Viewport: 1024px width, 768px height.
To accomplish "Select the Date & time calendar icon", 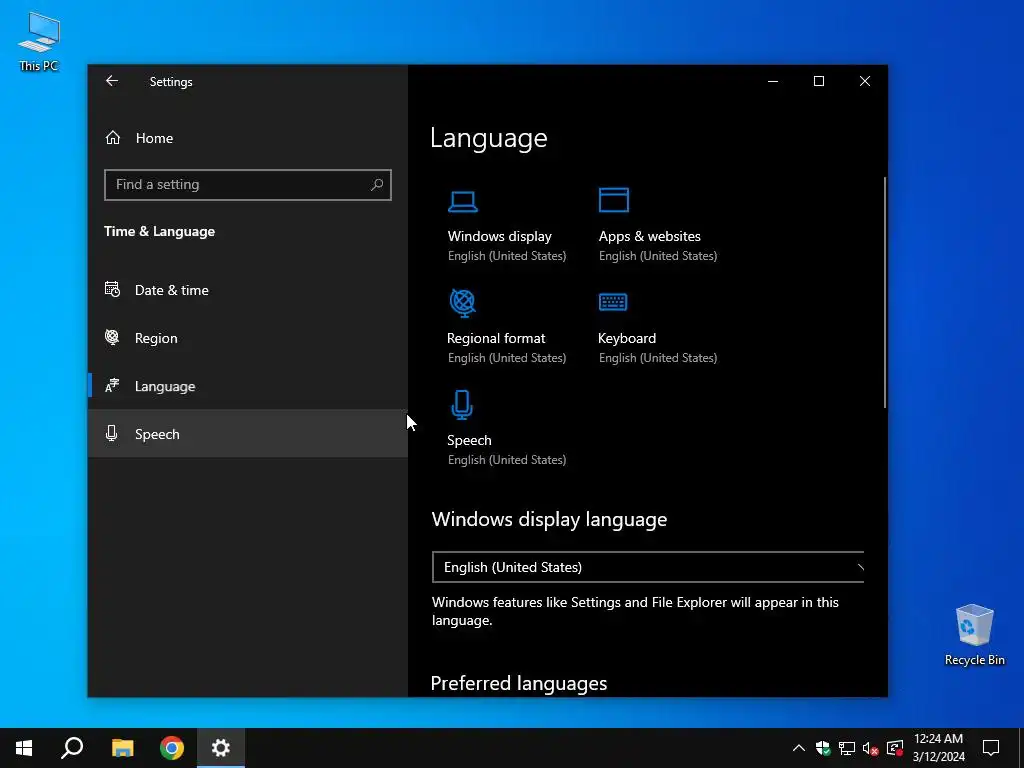I will click(x=112, y=289).
